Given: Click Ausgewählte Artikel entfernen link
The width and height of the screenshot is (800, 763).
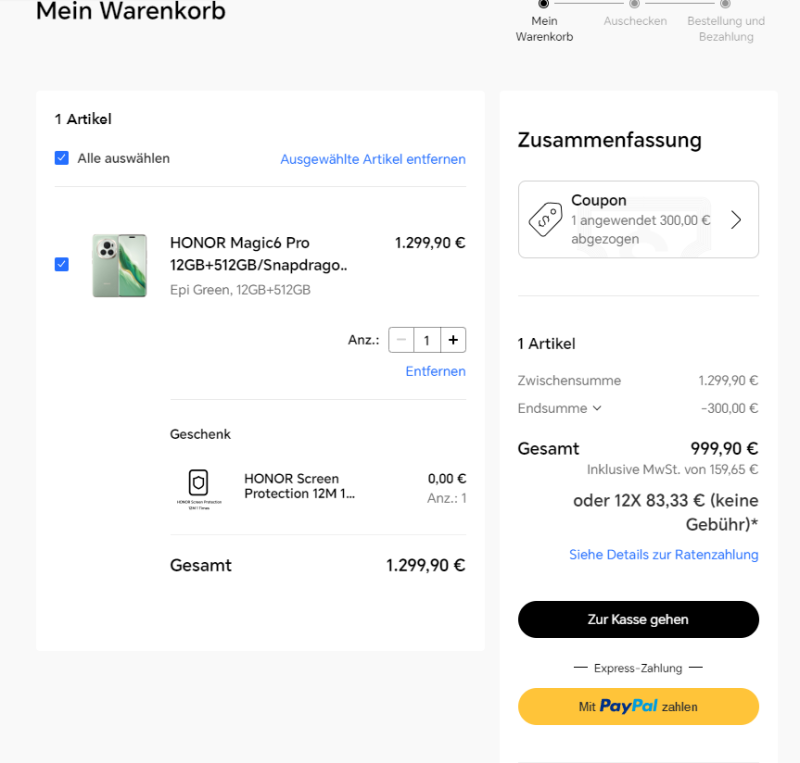Looking at the screenshot, I should [373, 159].
